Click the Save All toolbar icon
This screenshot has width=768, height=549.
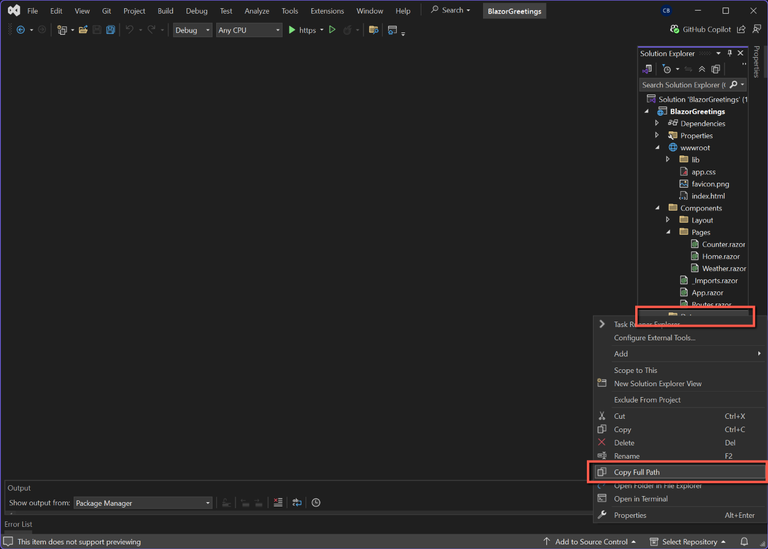[x=110, y=30]
